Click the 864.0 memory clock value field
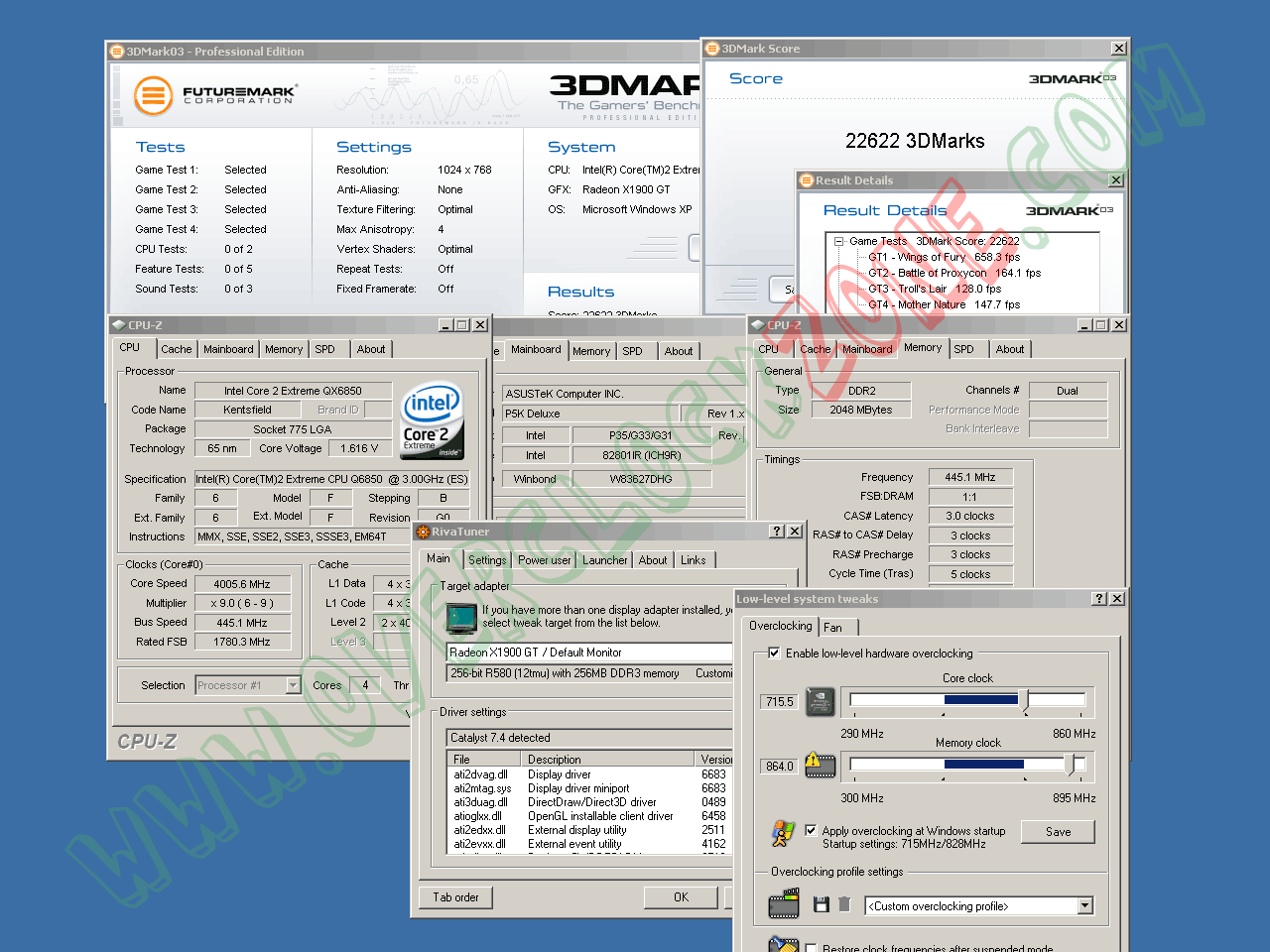 780,767
